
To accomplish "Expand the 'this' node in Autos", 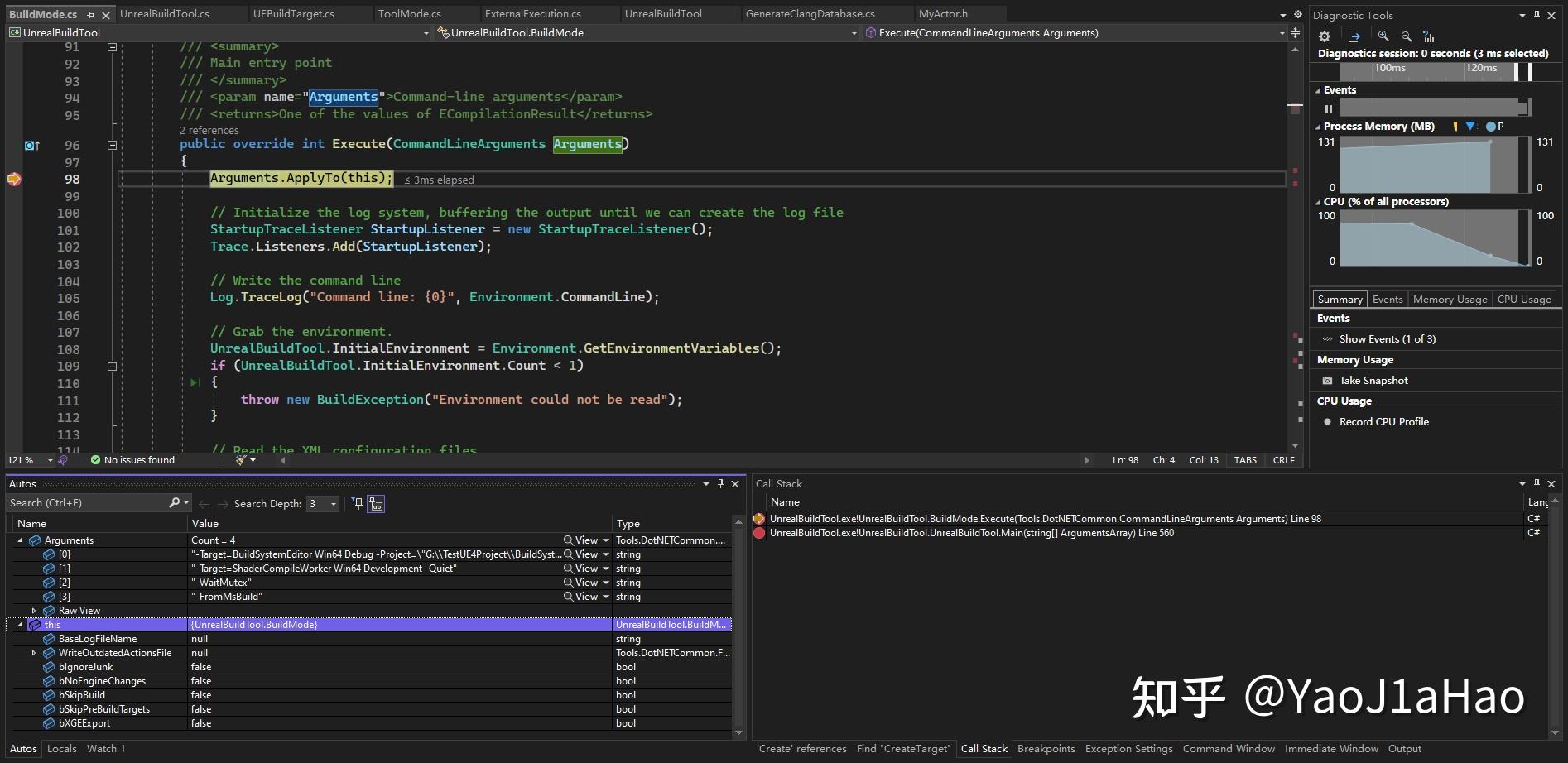I will (19, 624).
